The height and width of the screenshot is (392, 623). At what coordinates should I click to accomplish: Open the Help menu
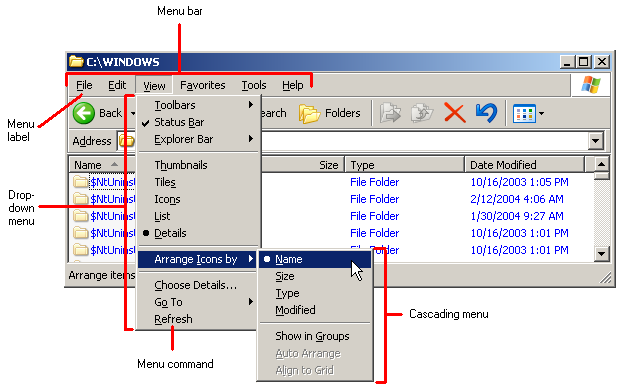(293, 85)
